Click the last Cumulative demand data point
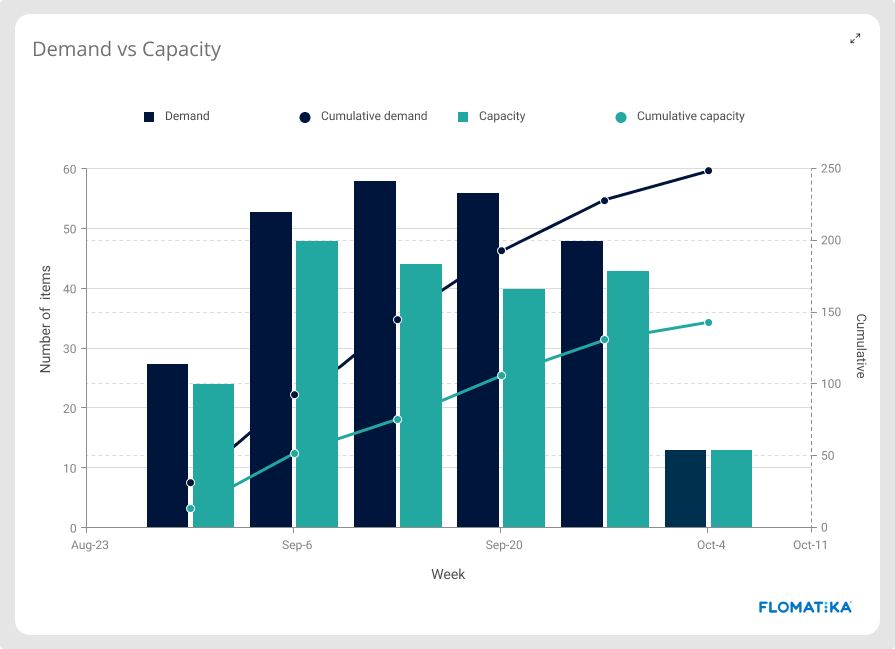The height and width of the screenshot is (649, 895). pos(707,170)
